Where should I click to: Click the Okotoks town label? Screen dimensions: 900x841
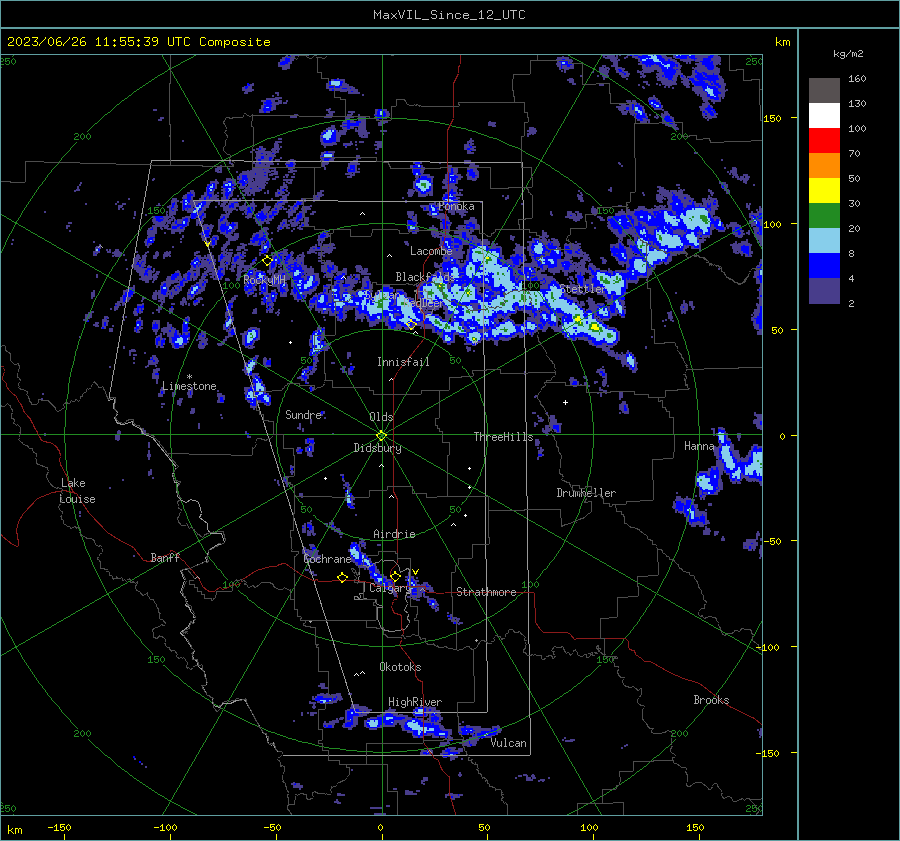(400, 667)
